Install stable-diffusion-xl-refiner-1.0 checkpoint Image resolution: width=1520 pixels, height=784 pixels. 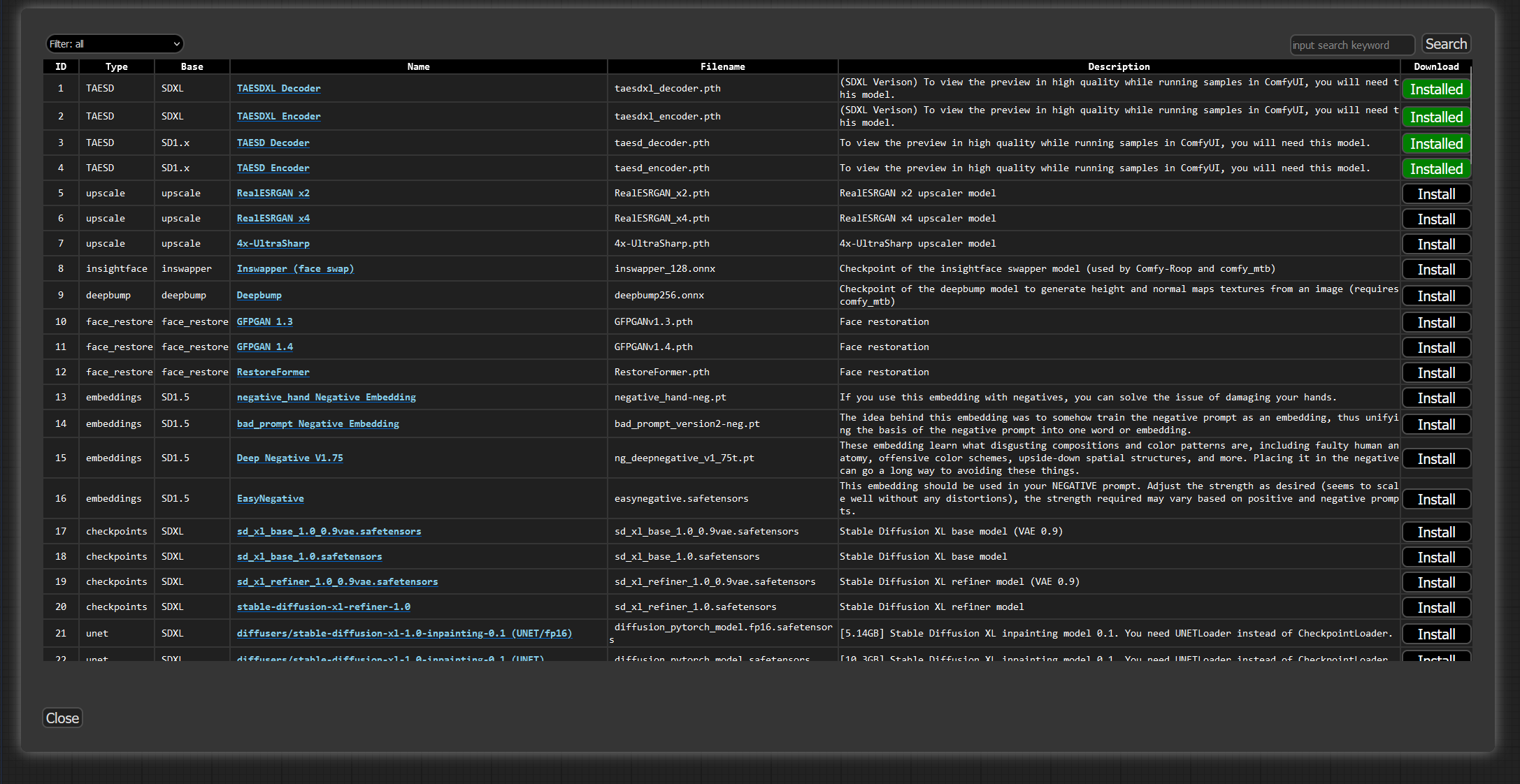click(1436, 608)
